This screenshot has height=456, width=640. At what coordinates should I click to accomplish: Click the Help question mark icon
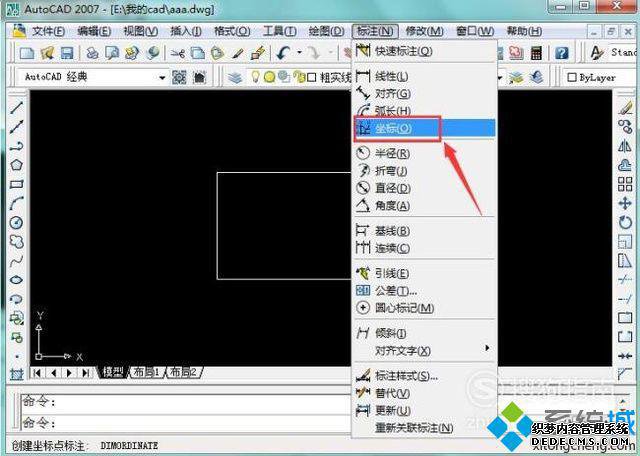click(562, 53)
